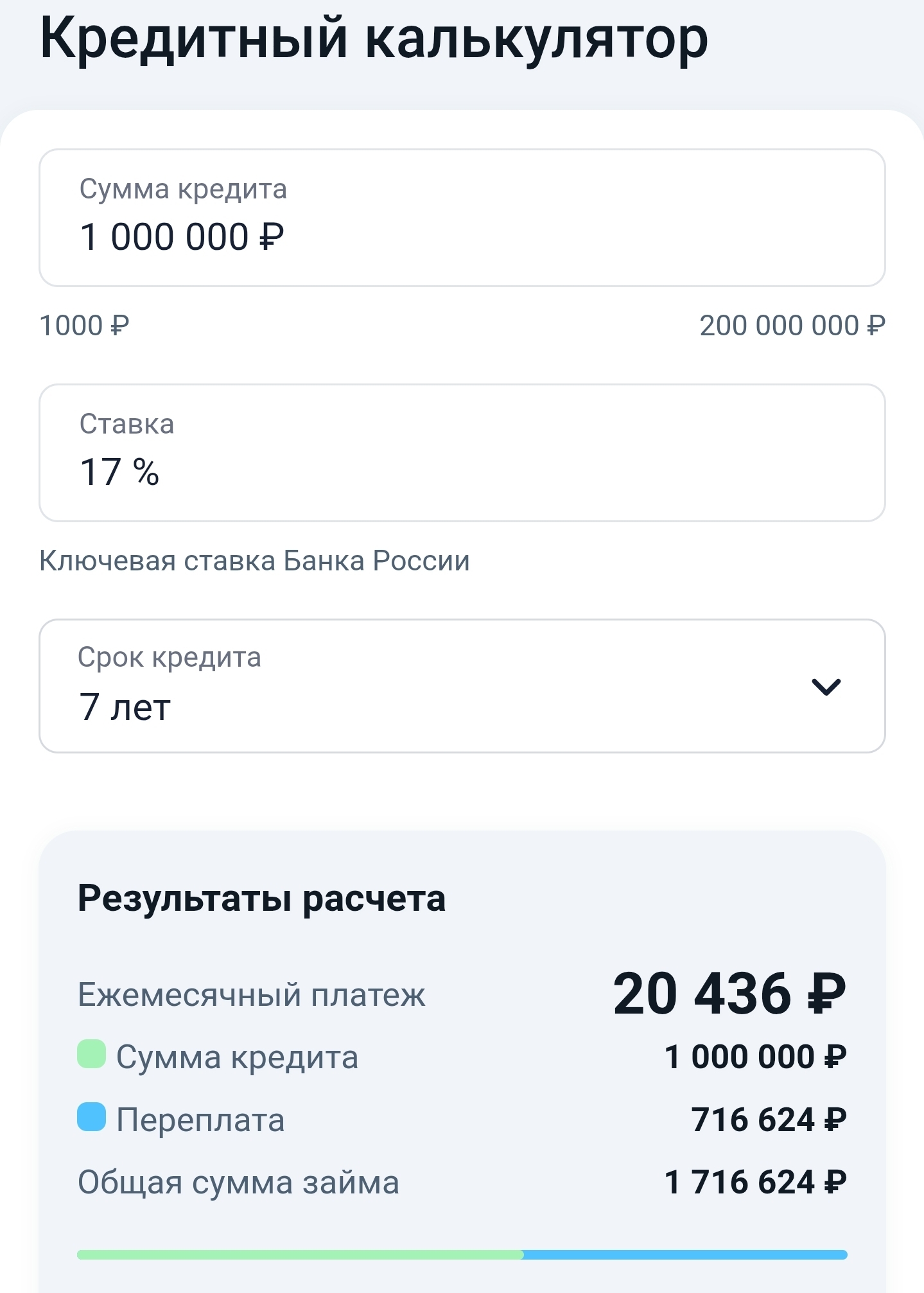Click the 'Ежемесячный платеж' label
This screenshot has width=924, height=1293.
[251, 995]
